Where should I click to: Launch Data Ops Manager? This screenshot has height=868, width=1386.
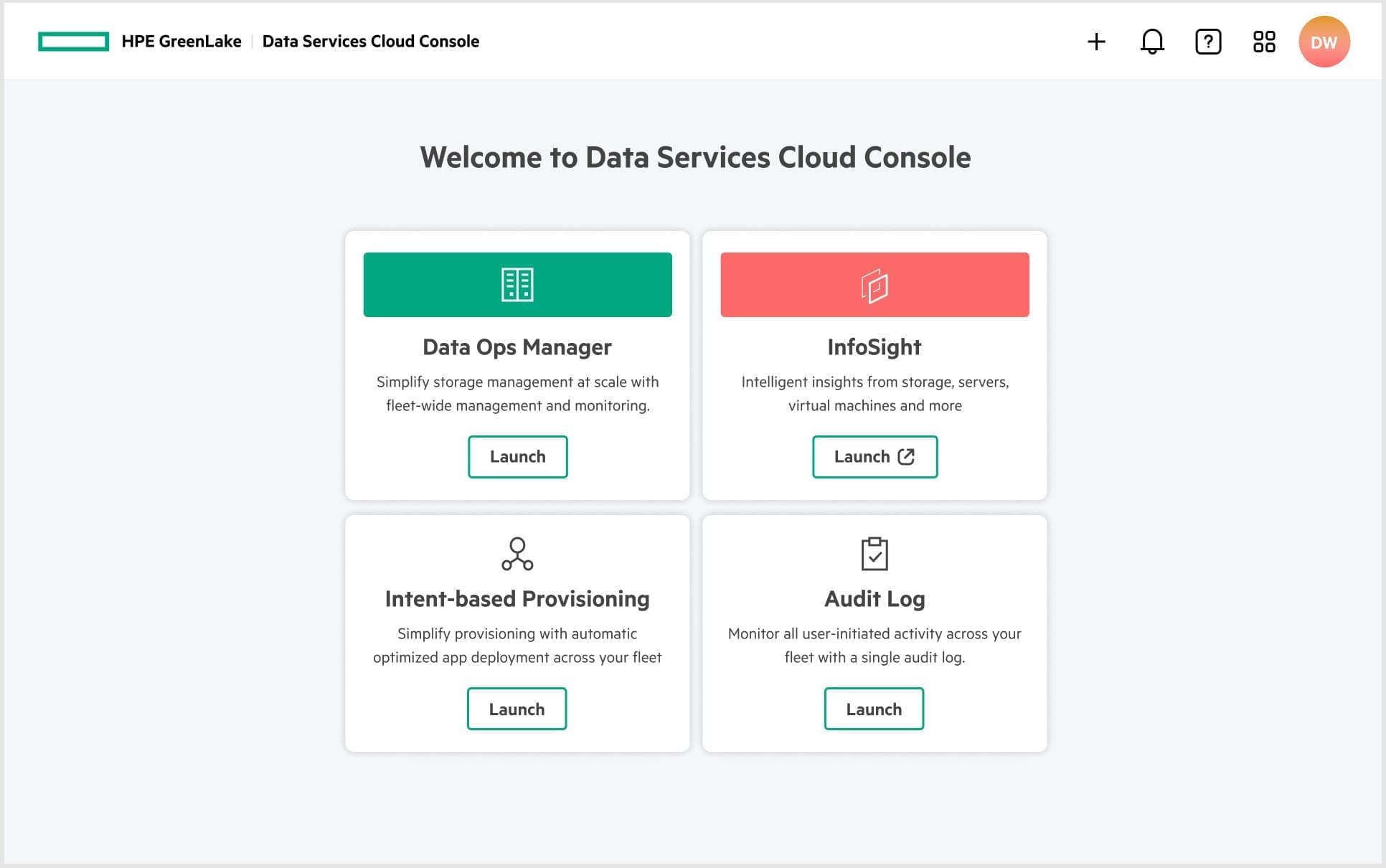517,457
